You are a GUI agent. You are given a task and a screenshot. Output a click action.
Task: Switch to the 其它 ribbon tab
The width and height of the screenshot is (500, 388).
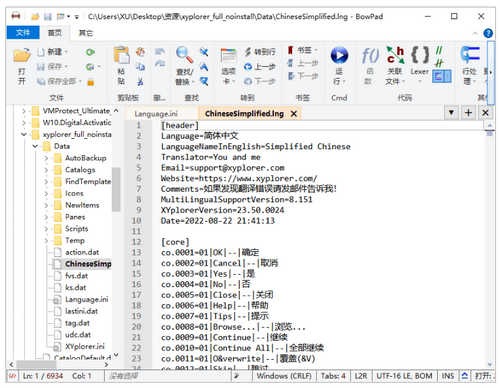(x=85, y=33)
